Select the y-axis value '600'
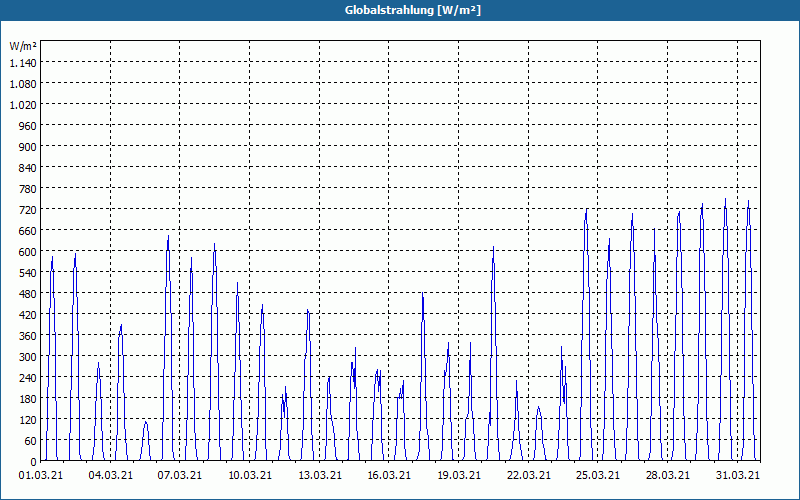 tap(29, 252)
